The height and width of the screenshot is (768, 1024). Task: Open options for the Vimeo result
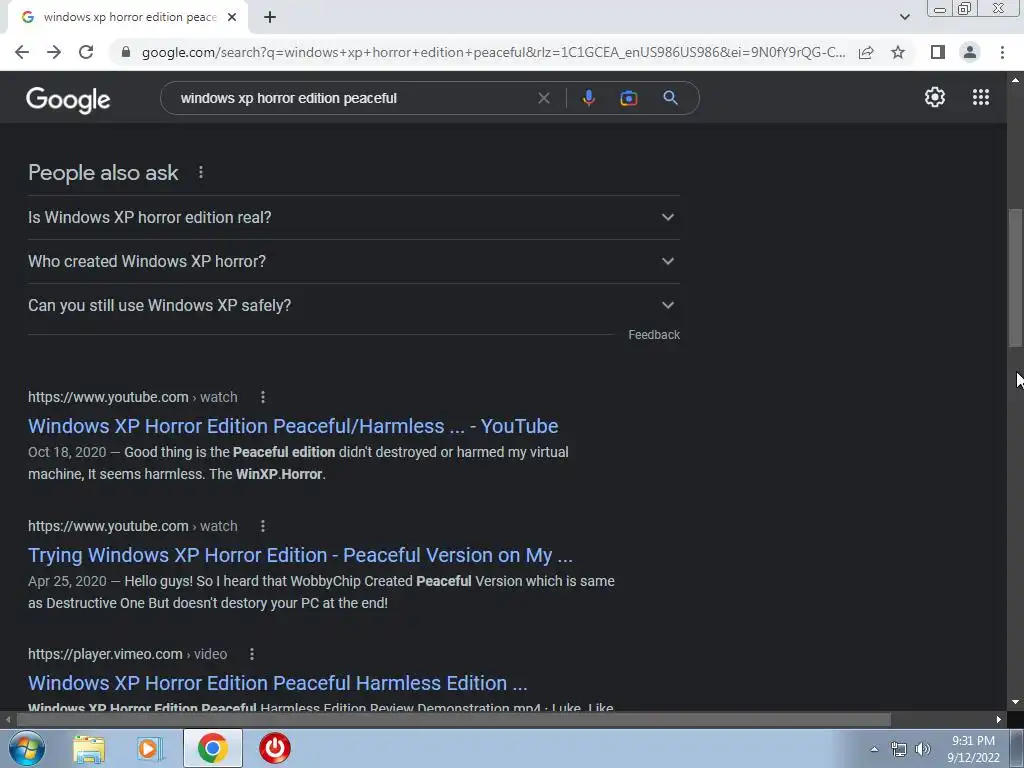point(251,654)
